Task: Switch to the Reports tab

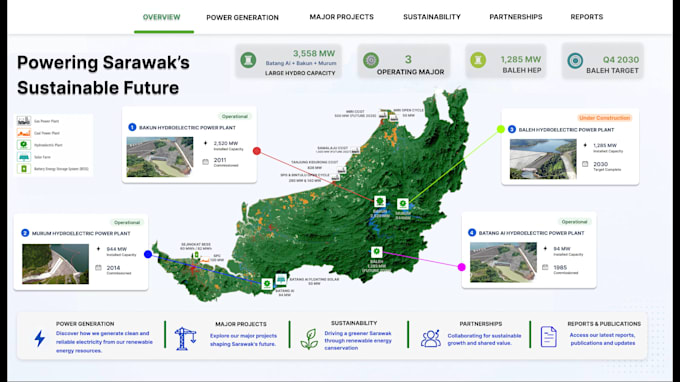Action: (x=586, y=17)
